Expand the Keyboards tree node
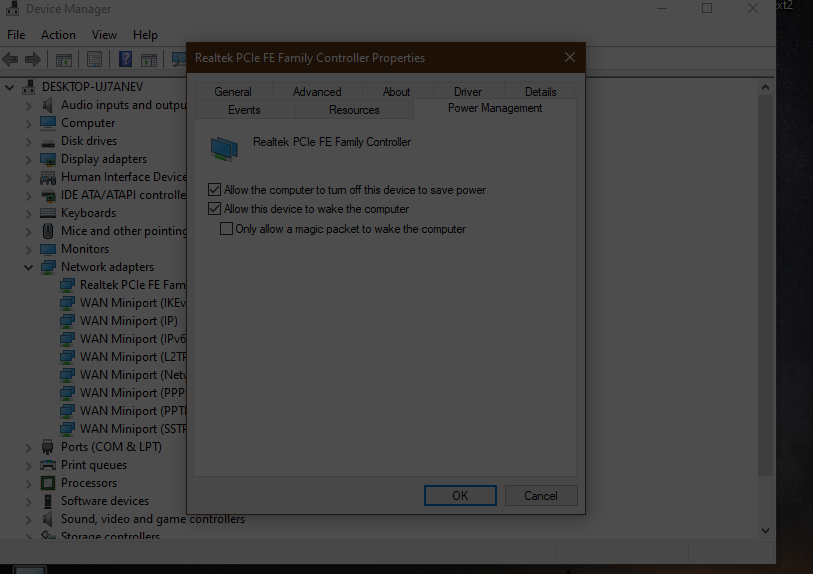This screenshot has width=813, height=574. click(x=29, y=214)
